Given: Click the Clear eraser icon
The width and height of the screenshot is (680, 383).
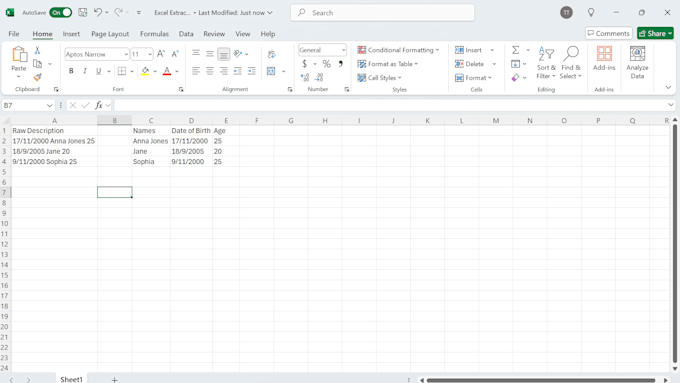Looking at the screenshot, I should pos(515,78).
